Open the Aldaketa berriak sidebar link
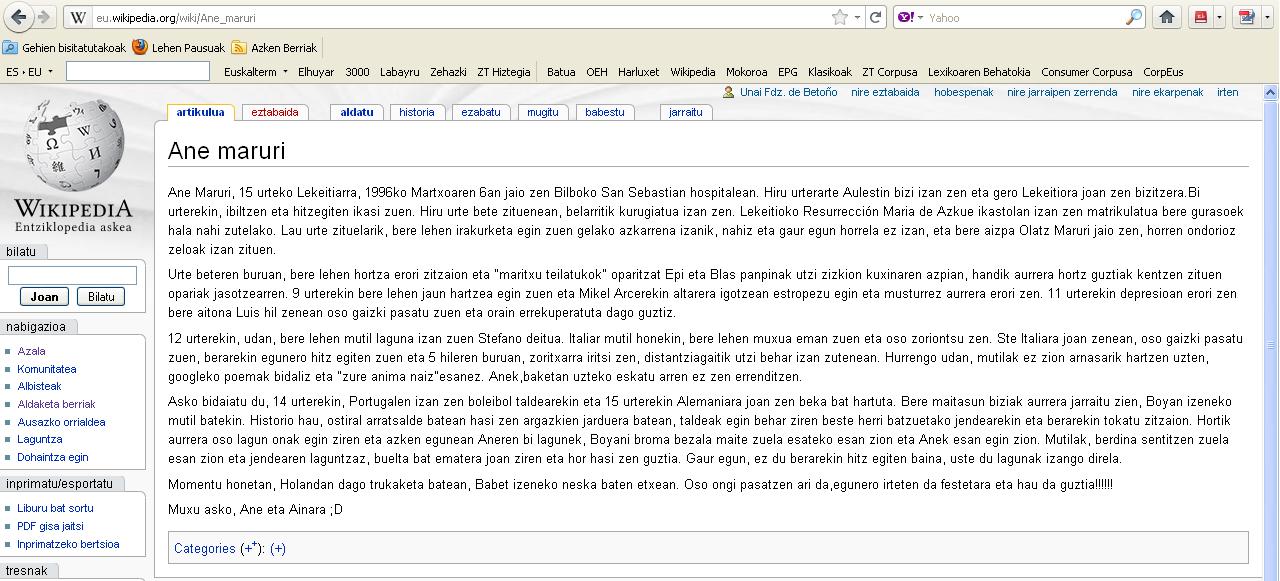1280x581 pixels. (x=56, y=404)
